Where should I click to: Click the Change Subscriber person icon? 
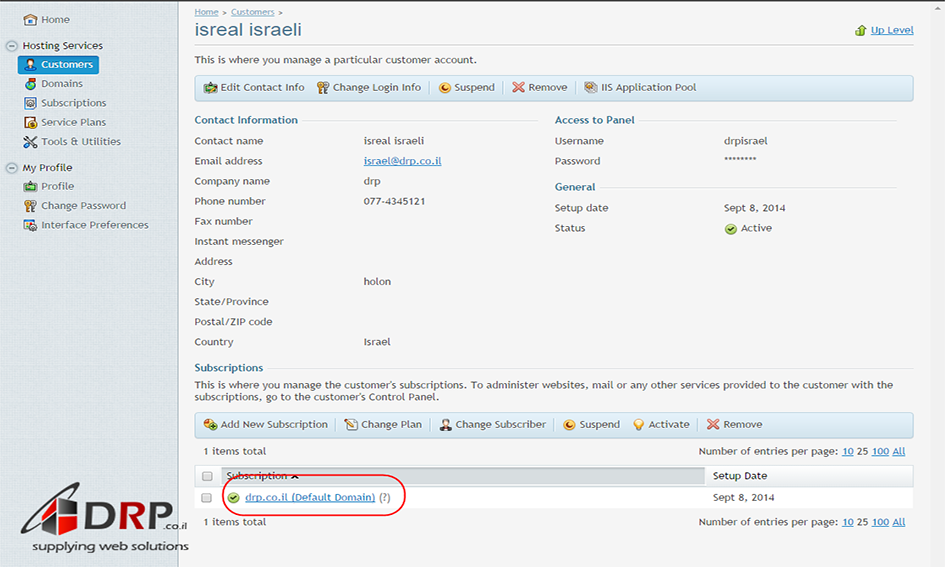pyautogui.click(x=445, y=425)
